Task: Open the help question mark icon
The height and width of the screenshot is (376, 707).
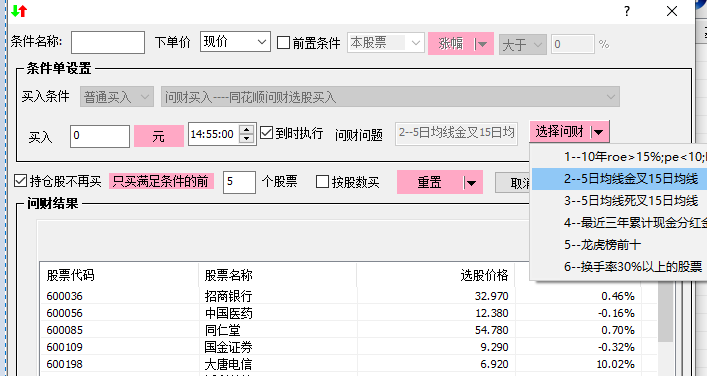Action: coord(627,11)
